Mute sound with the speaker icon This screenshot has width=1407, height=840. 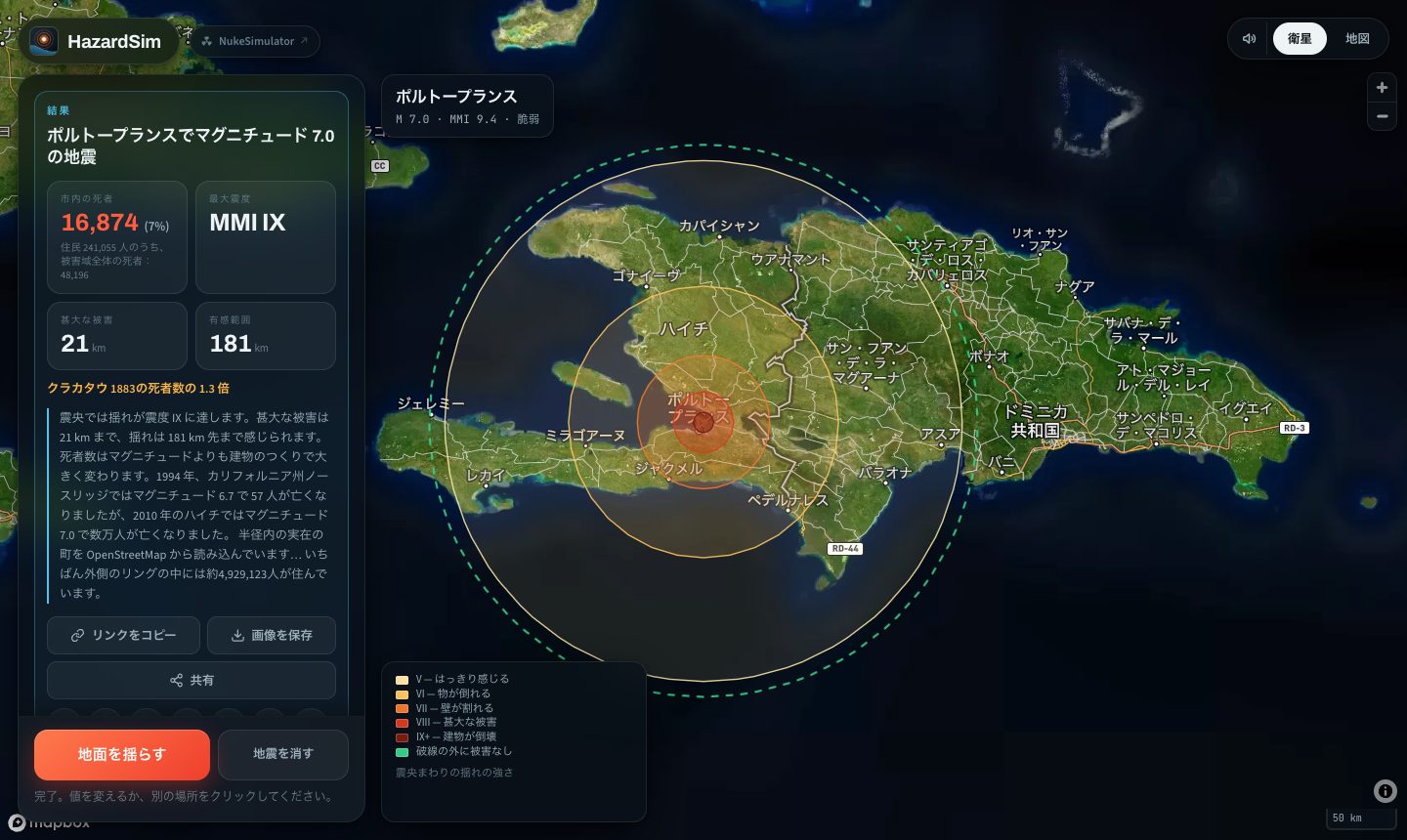[1249, 39]
